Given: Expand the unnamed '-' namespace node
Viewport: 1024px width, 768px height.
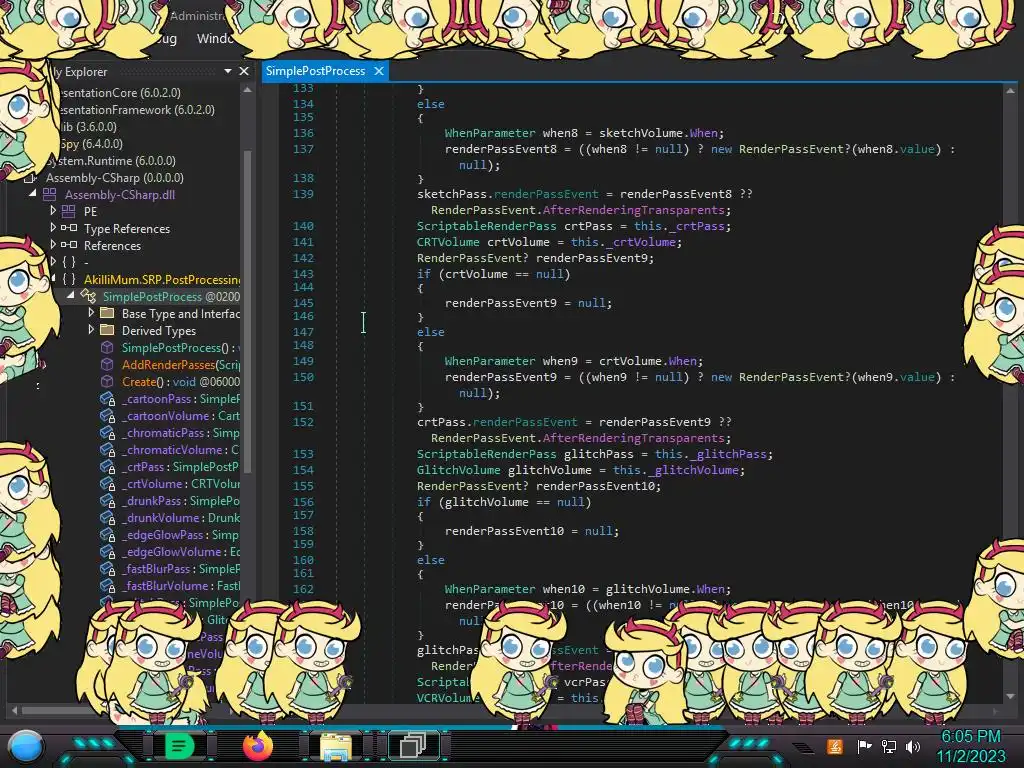Looking at the screenshot, I should click(x=53, y=262).
